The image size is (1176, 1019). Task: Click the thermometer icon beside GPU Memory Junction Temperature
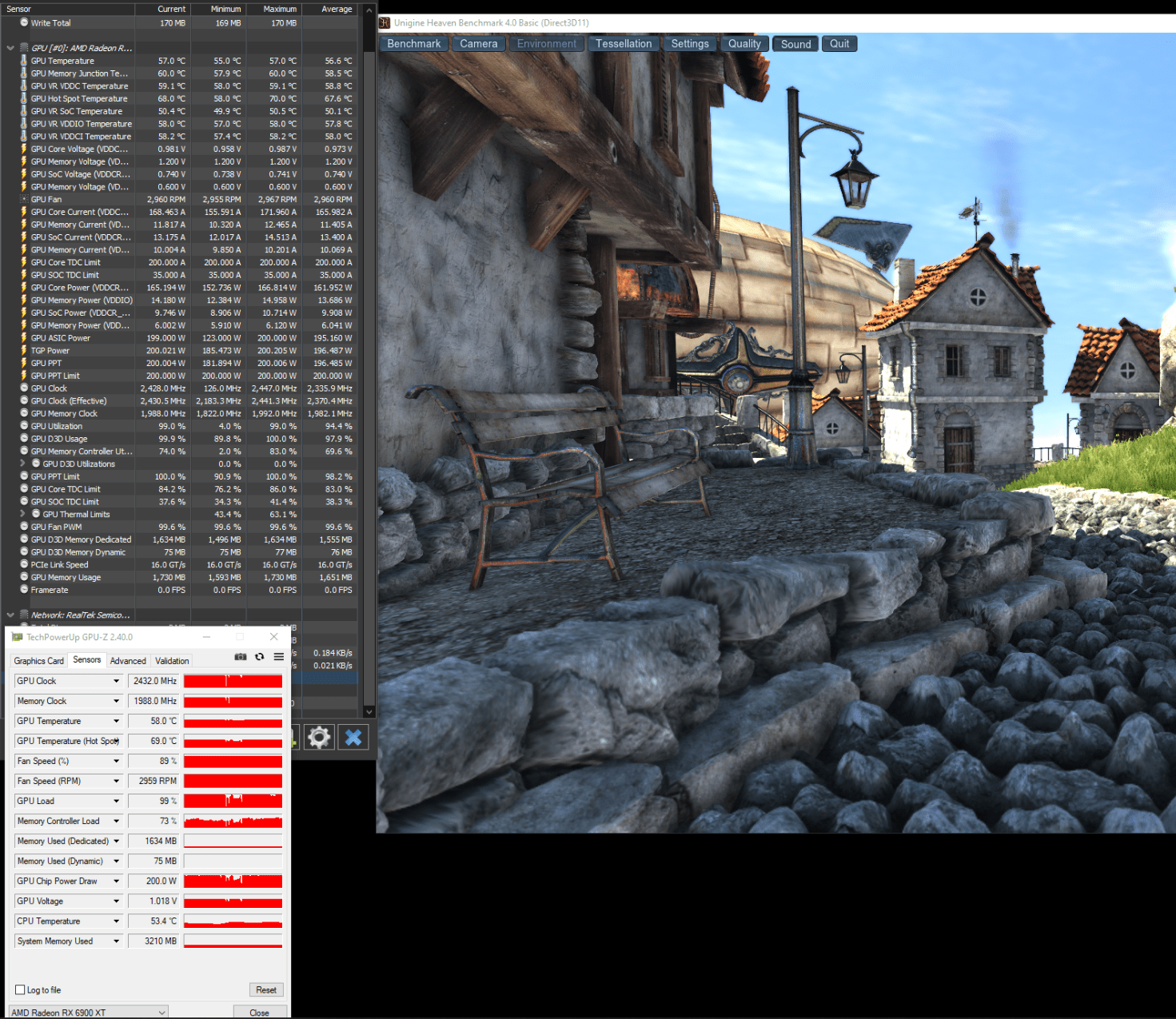[24, 73]
